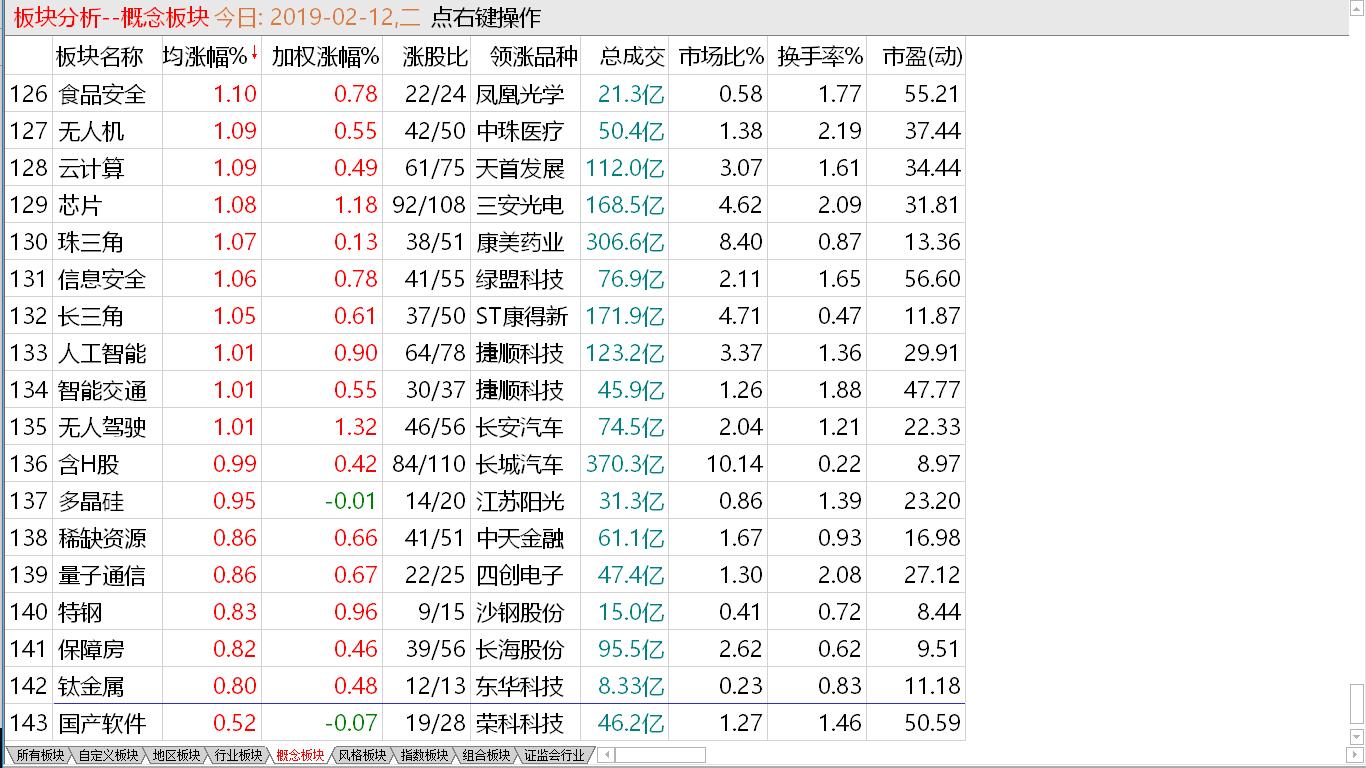Select the 无人驾驶 row
The image size is (1366, 768).
pyautogui.click(x=485, y=427)
